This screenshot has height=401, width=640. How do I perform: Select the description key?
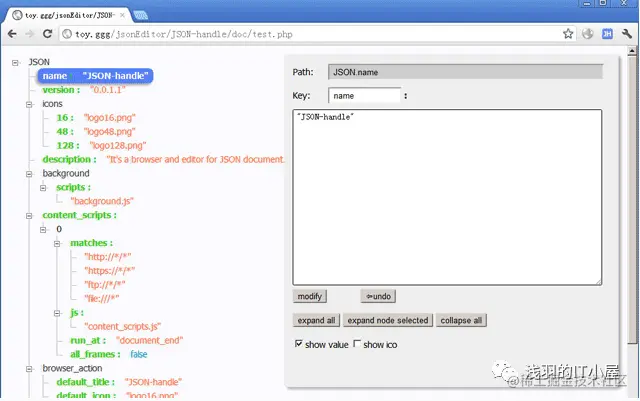[69, 159]
